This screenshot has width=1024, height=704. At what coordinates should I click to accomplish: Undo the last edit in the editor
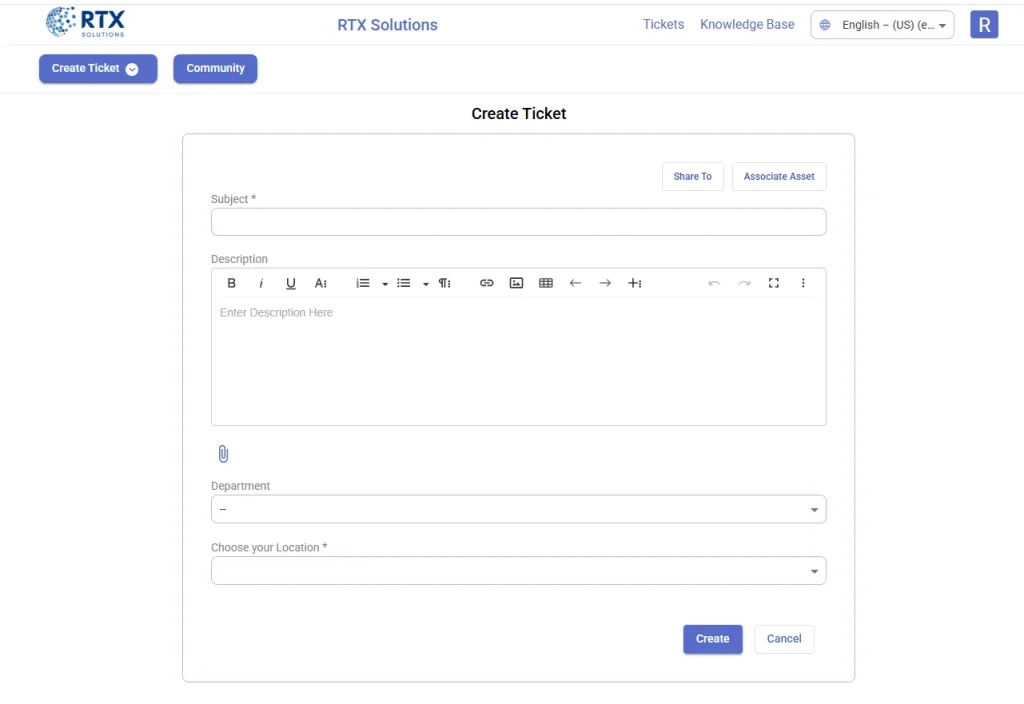tap(714, 283)
